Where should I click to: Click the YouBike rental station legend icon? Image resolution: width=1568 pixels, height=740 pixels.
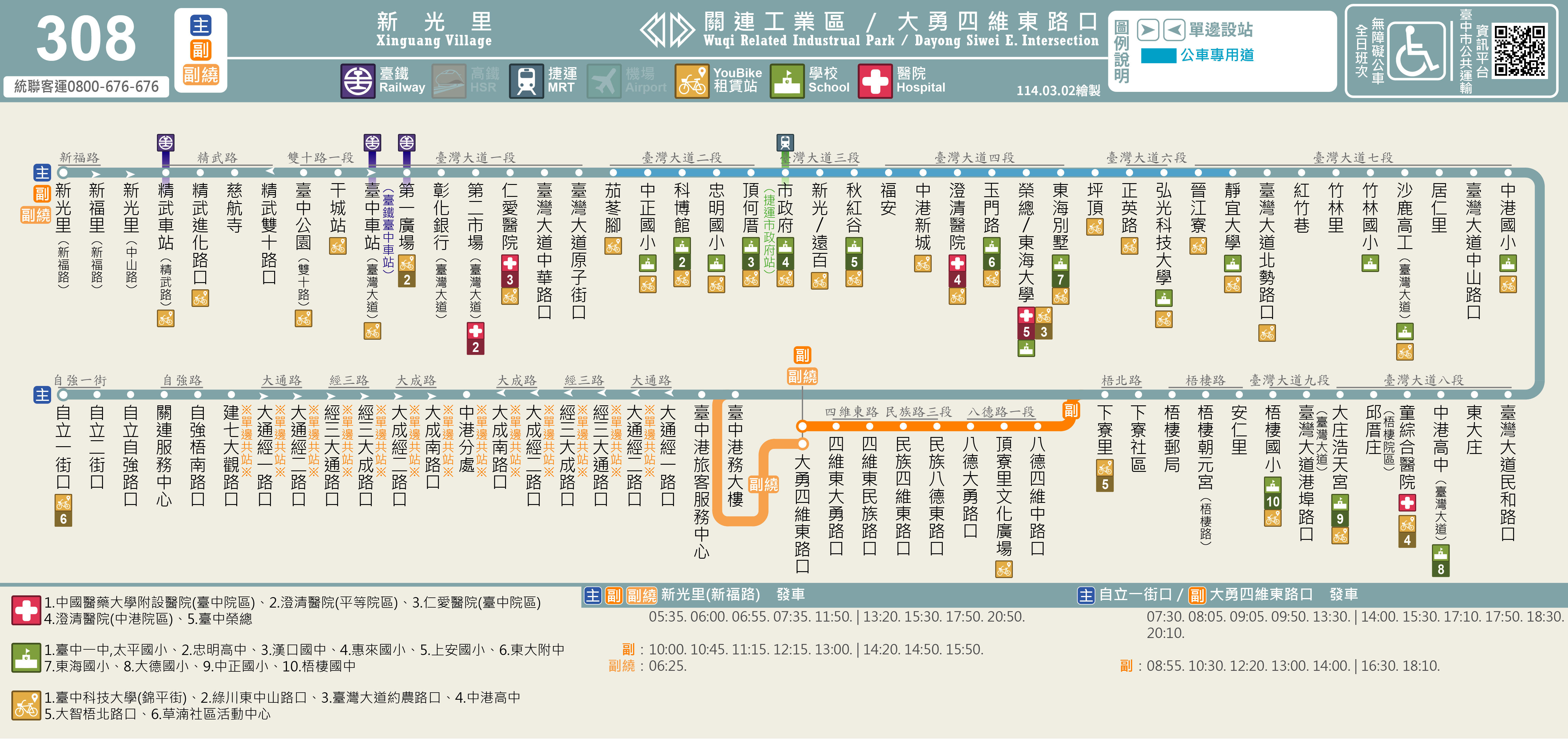coord(692,81)
